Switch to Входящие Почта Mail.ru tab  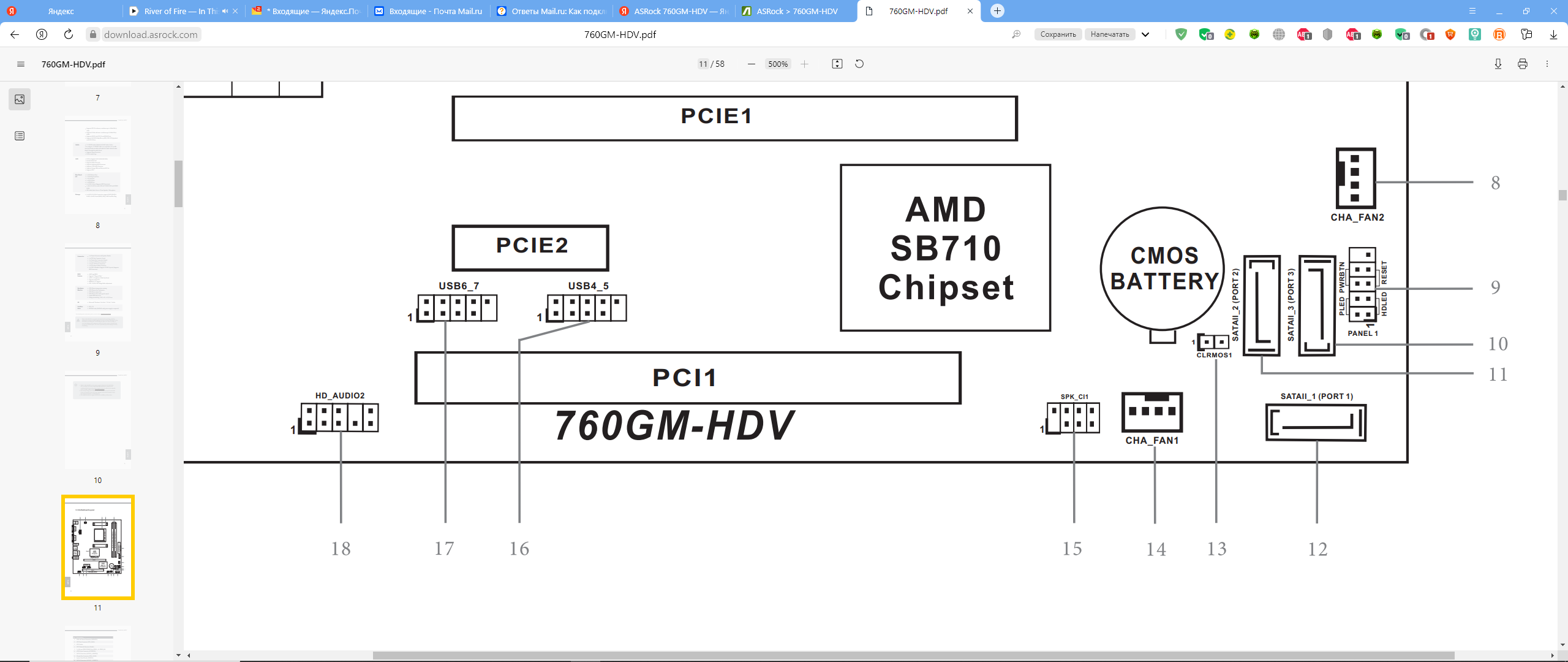429,11
